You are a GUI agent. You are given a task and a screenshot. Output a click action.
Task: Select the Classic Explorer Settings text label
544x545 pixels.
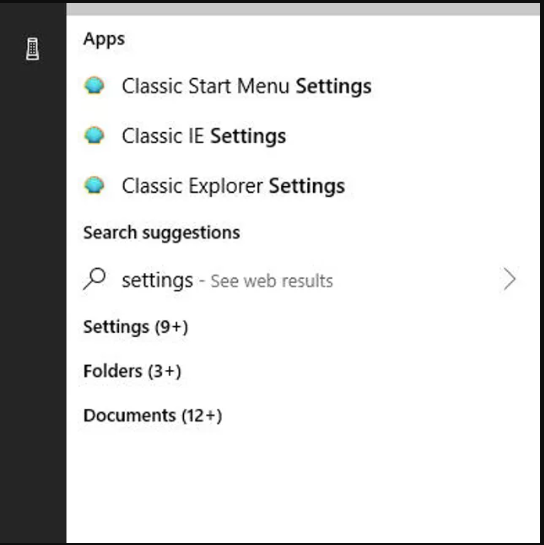(x=233, y=186)
